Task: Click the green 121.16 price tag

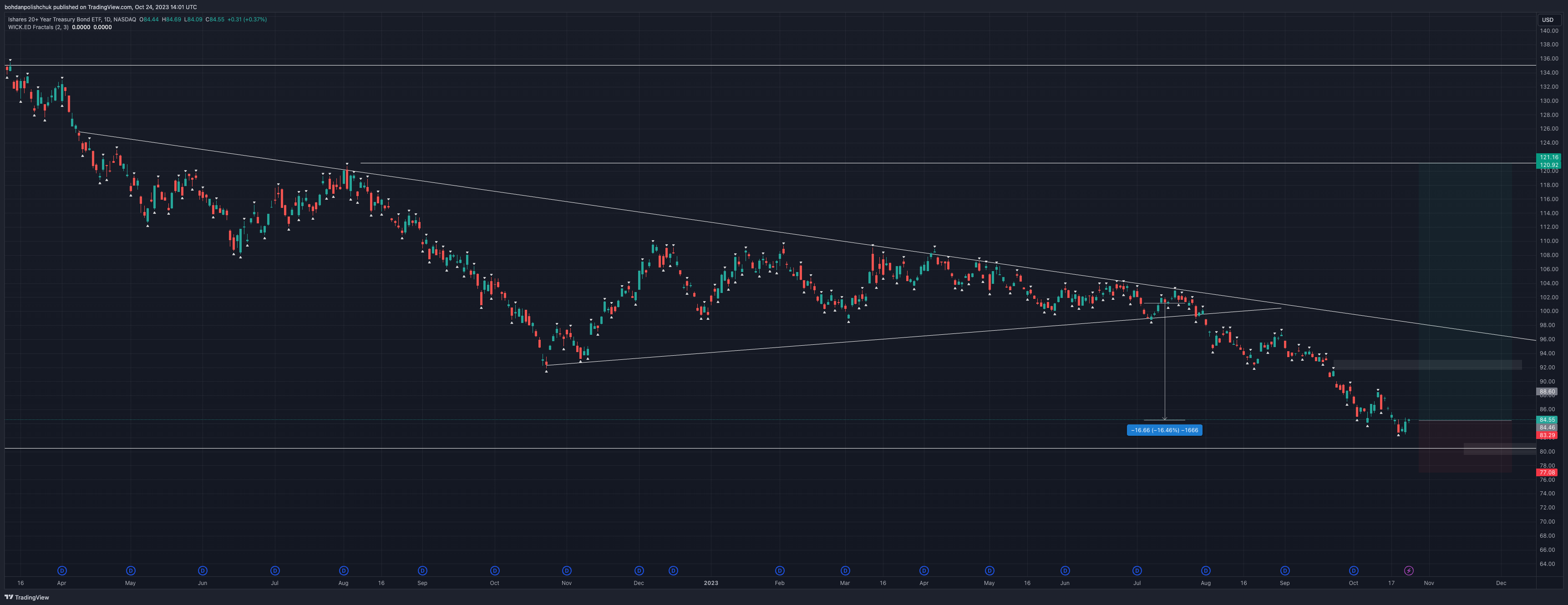Action: pos(1548,157)
